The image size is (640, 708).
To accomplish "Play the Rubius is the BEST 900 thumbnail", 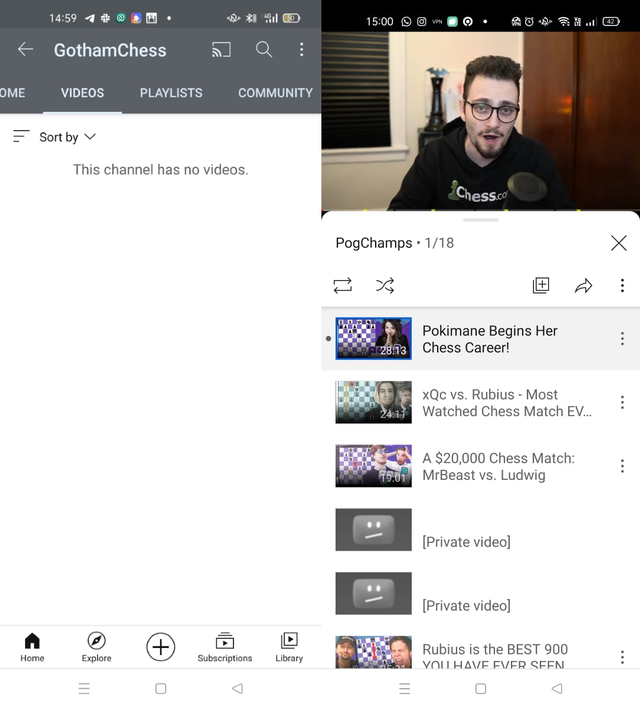I will click(374, 652).
